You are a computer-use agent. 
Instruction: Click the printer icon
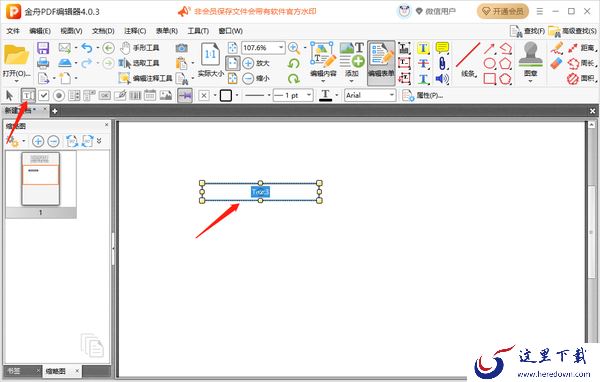pos(43,63)
